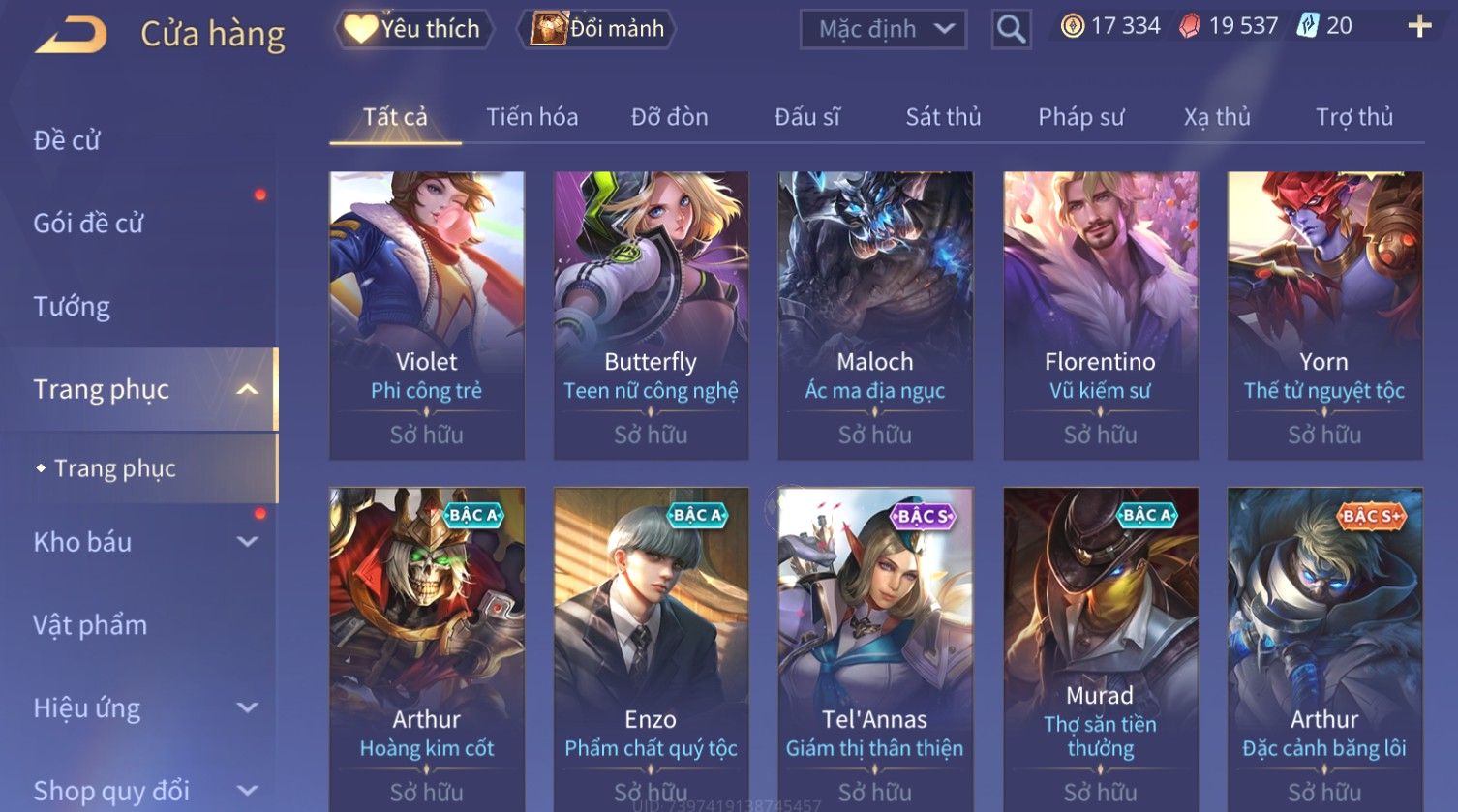The height and width of the screenshot is (812, 1458).
Task: Add currency with the plus icon
Action: coord(1419,26)
